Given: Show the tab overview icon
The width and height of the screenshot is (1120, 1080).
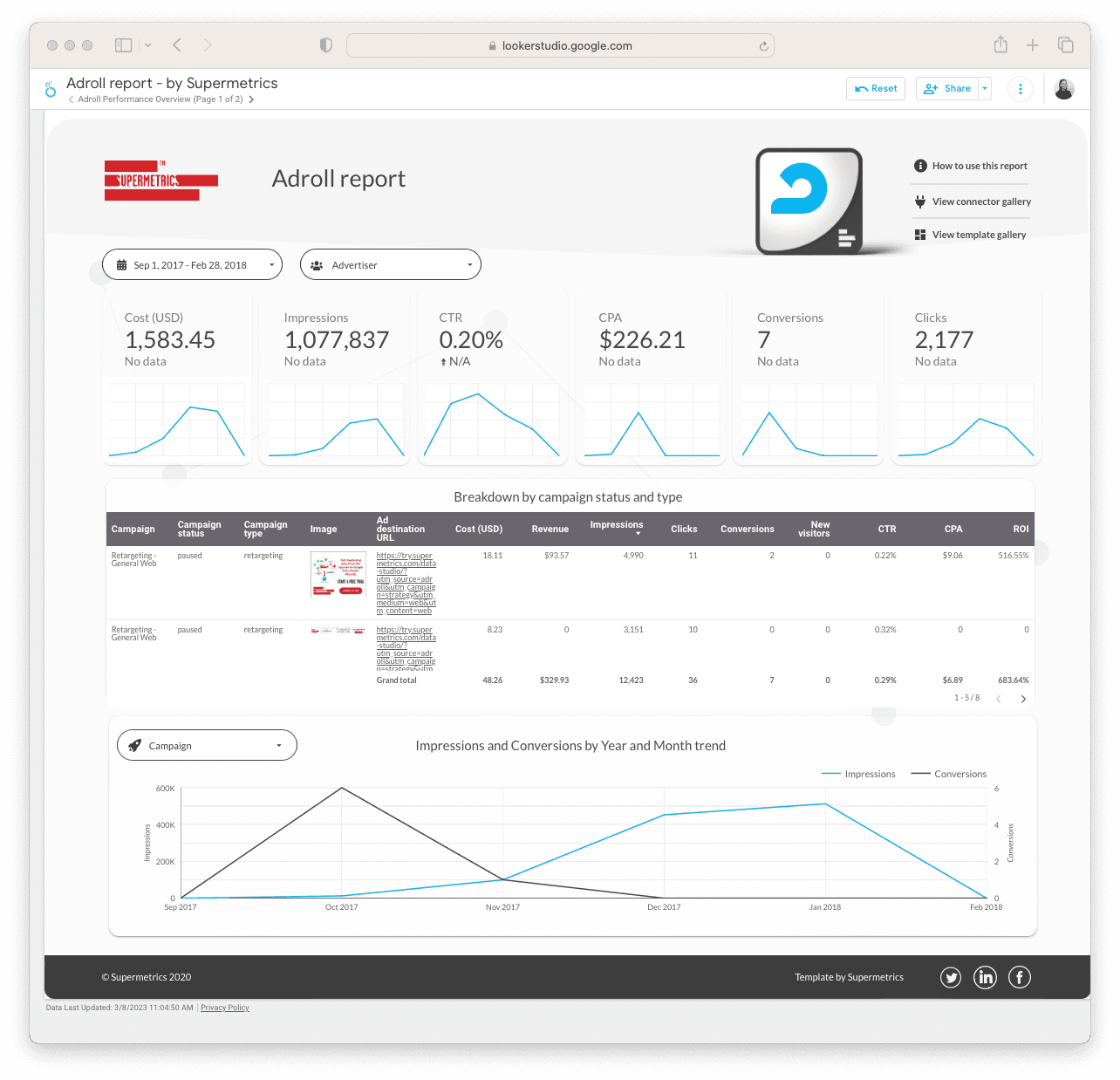Looking at the screenshot, I should (1065, 44).
